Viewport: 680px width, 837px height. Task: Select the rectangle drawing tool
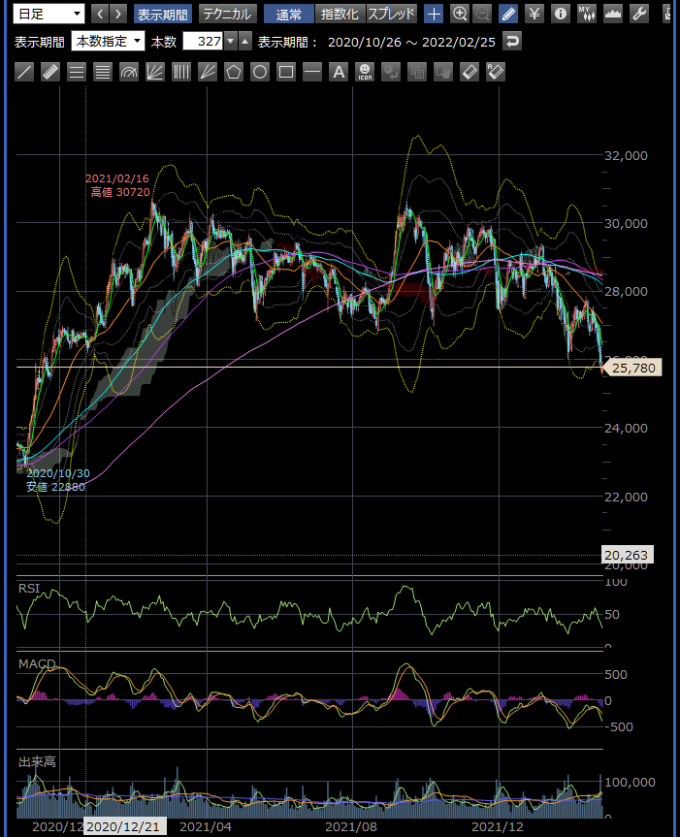pyautogui.click(x=286, y=72)
